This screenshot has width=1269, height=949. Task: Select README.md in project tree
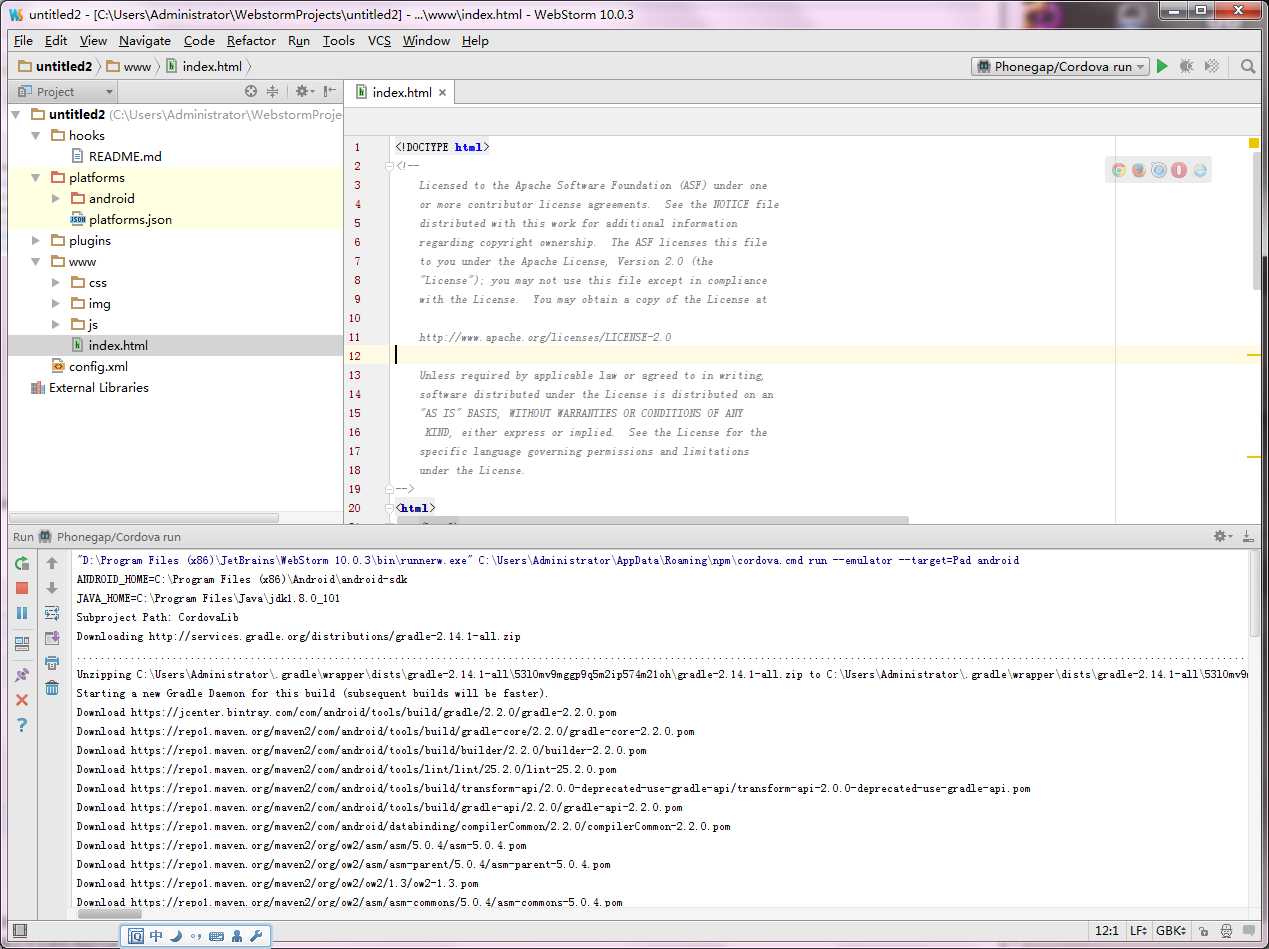(125, 157)
